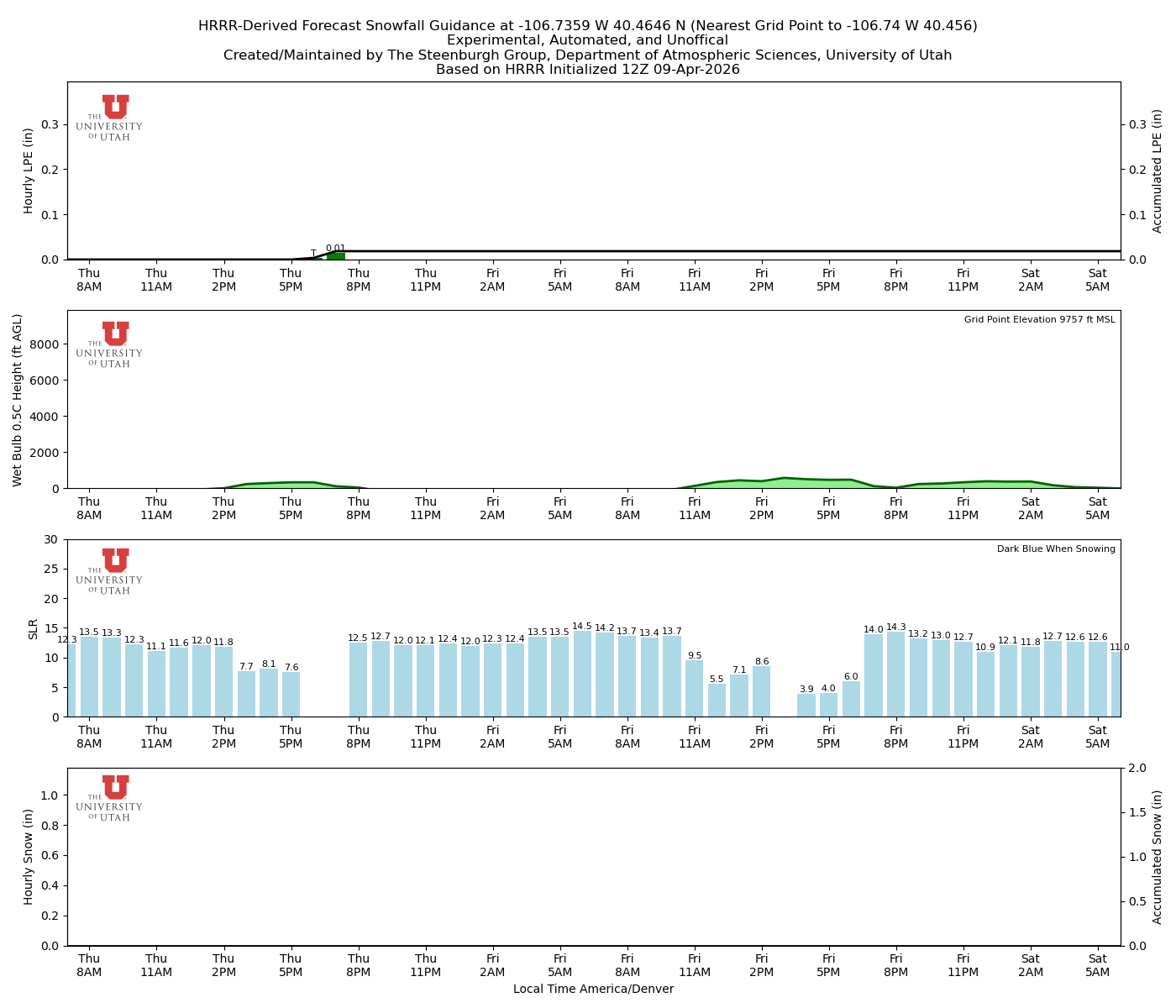Click the green 0.01 precipitation bar
The height and width of the screenshot is (1008, 1176).
coord(336,255)
